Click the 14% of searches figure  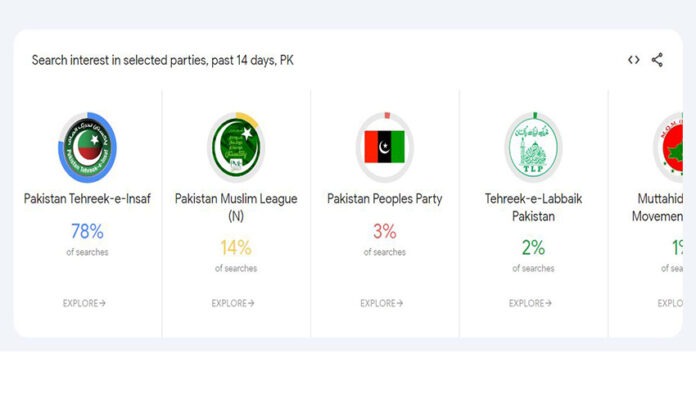click(x=236, y=248)
